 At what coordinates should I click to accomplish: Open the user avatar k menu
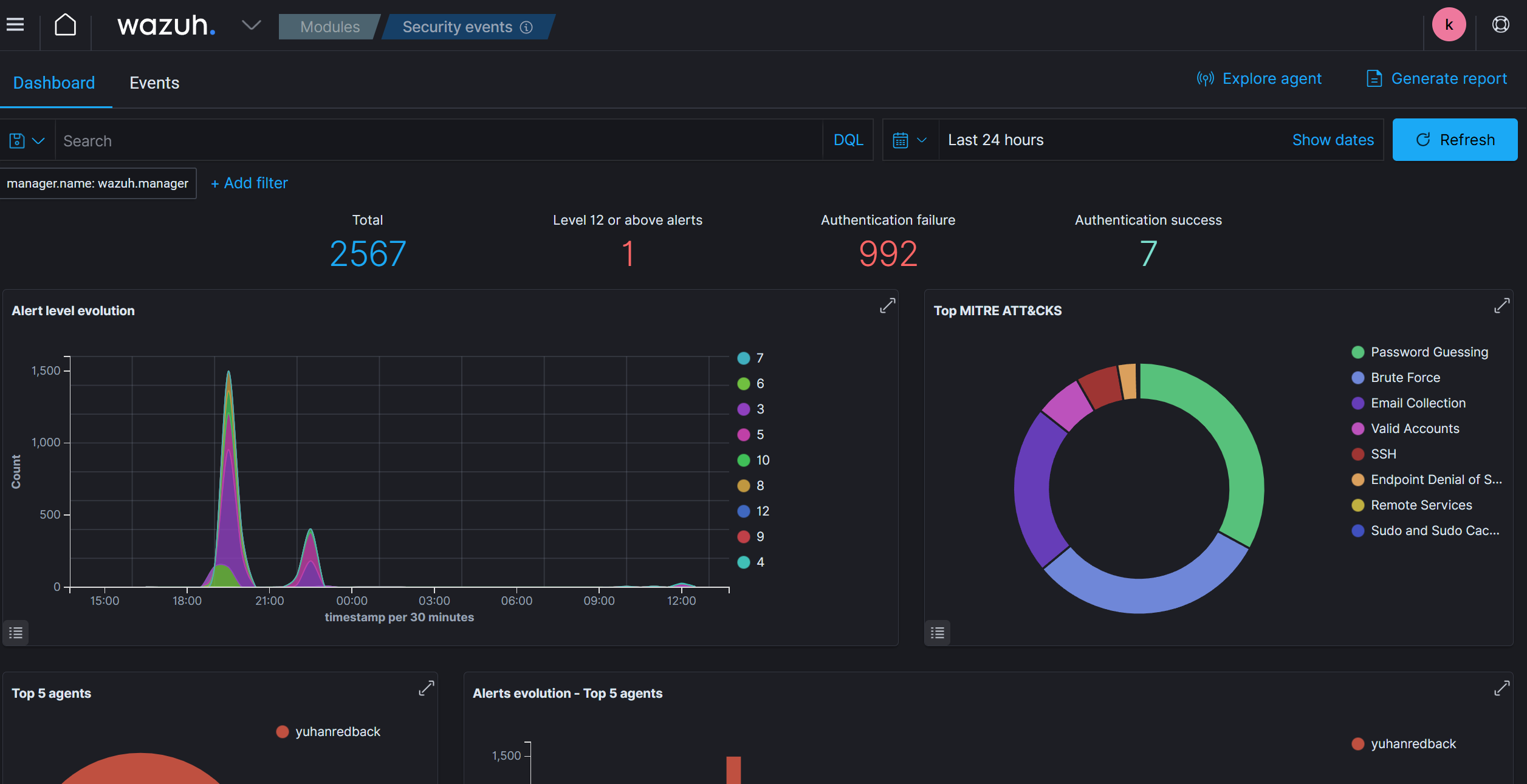[1449, 25]
